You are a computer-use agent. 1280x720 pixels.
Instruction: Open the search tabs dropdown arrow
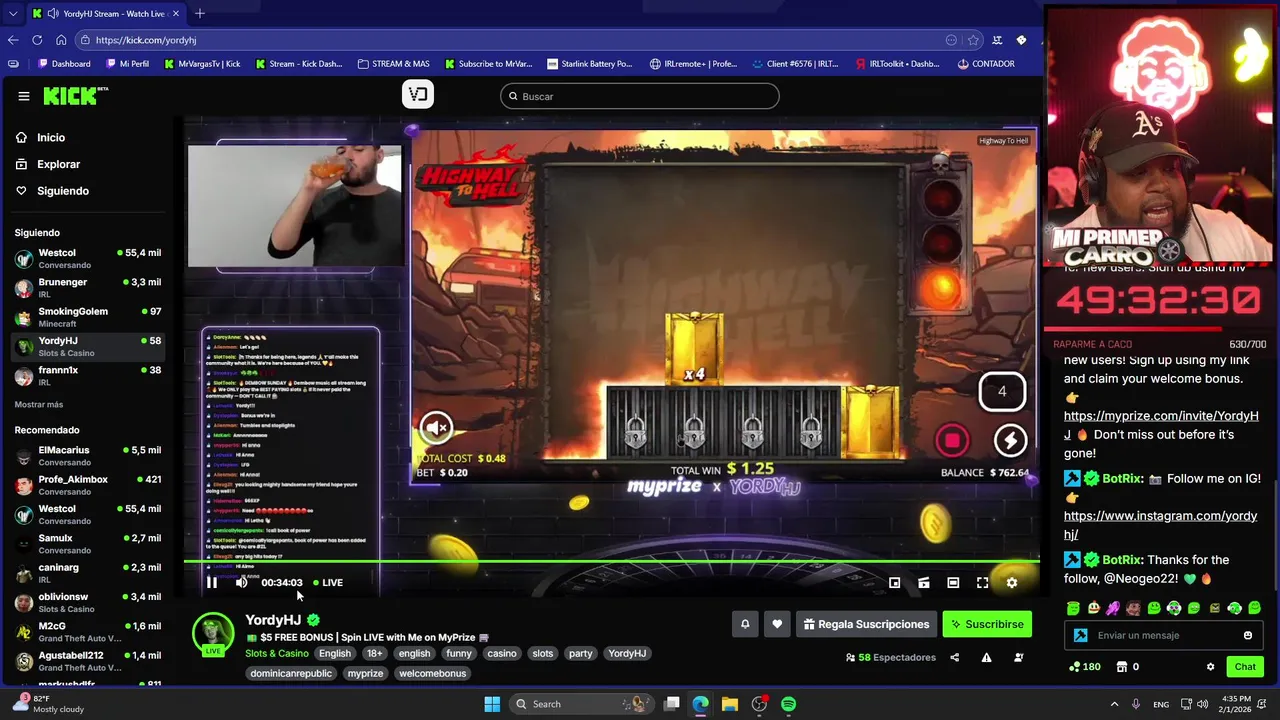pyautogui.click(x=12, y=13)
